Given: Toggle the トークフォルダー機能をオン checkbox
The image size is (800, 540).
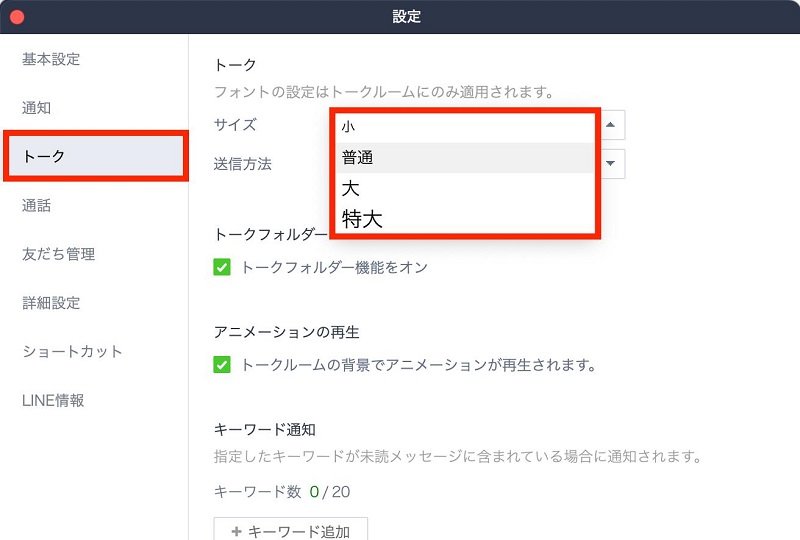Looking at the screenshot, I should [222, 268].
